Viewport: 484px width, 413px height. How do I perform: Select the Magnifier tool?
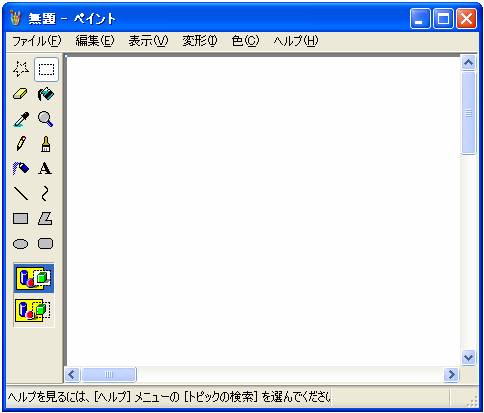[46, 119]
